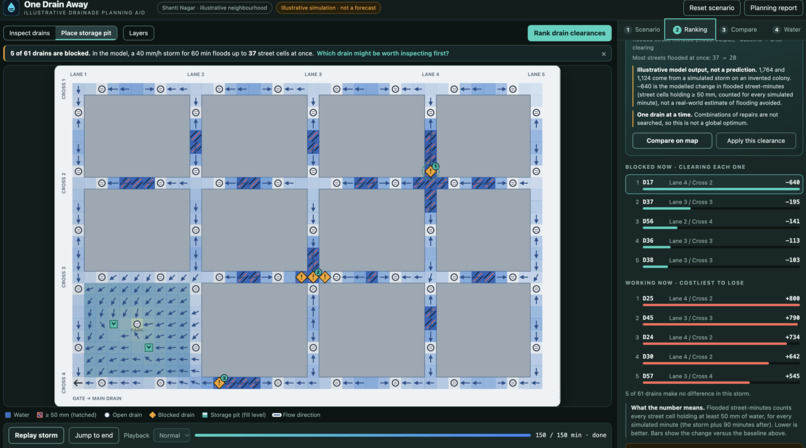Click the 'LANE 1' map label
806x448 pixels.
(79, 74)
